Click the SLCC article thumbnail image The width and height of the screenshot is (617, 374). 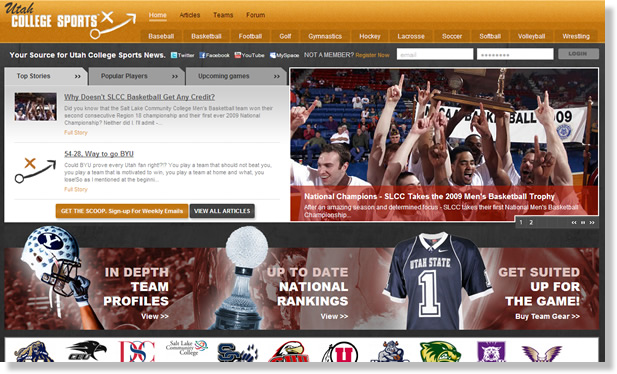pos(35,107)
